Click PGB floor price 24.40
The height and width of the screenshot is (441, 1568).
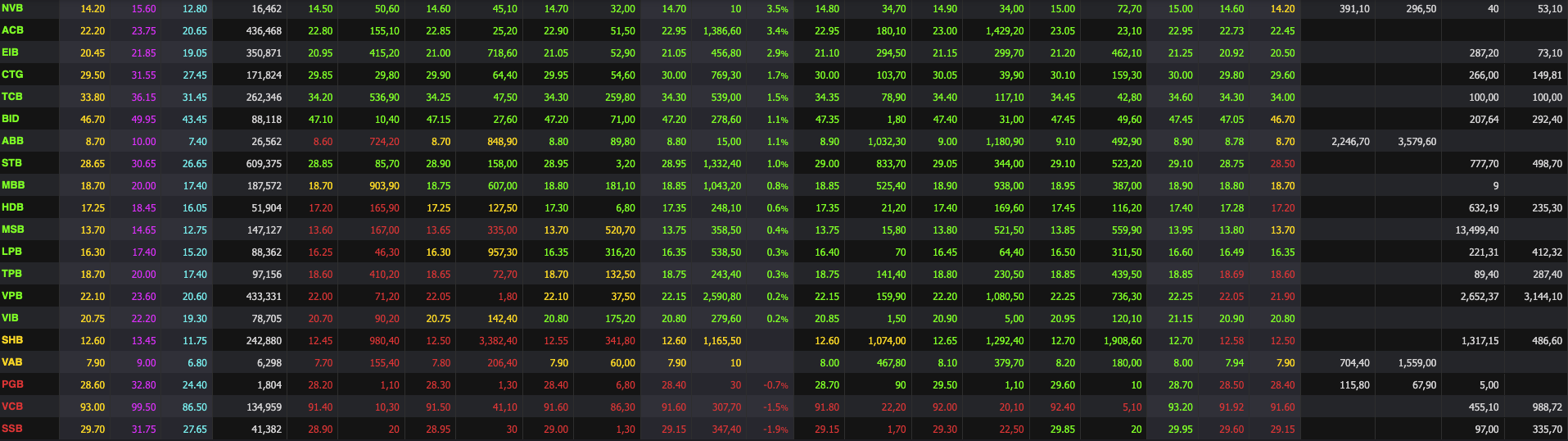(194, 385)
